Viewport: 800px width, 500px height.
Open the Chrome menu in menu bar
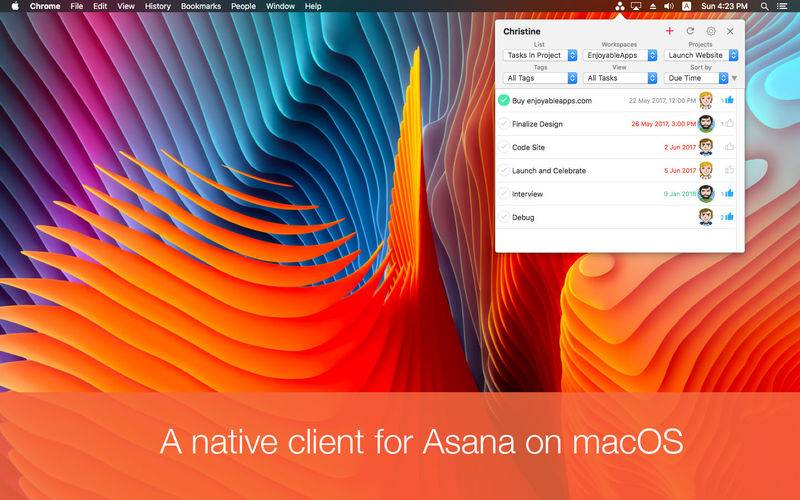coord(45,6)
